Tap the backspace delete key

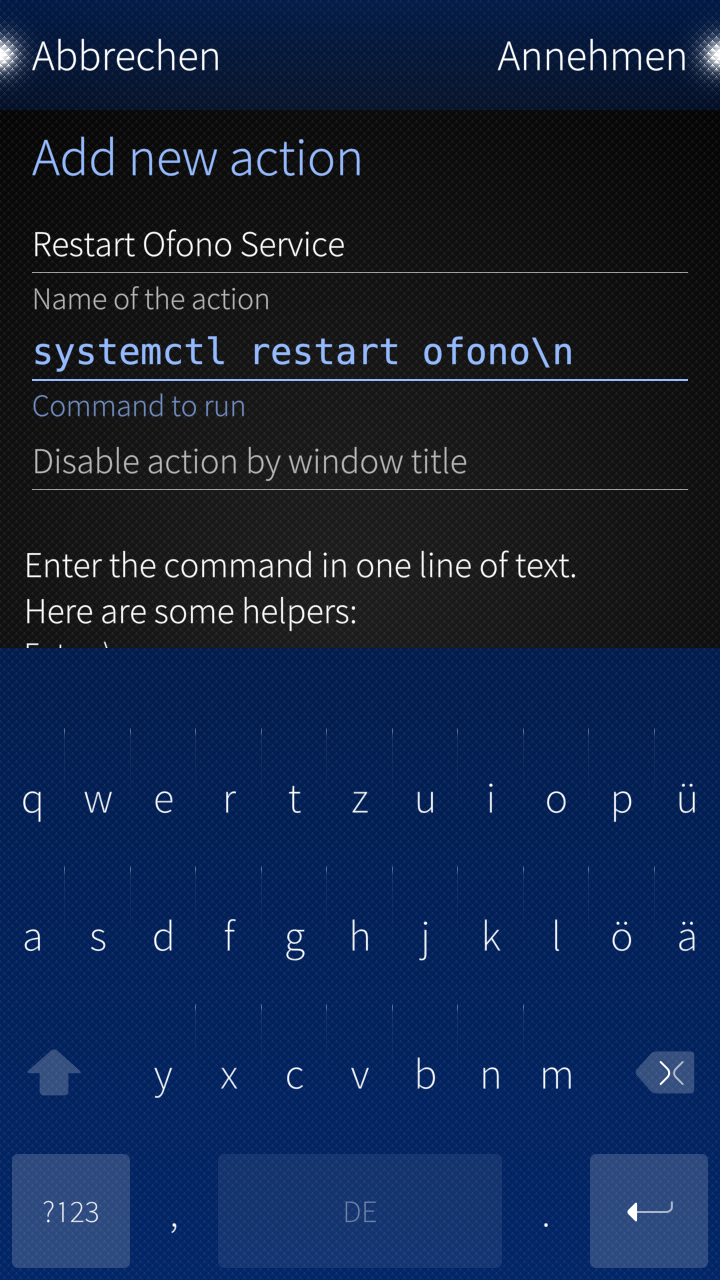click(x=666, y=1073)
